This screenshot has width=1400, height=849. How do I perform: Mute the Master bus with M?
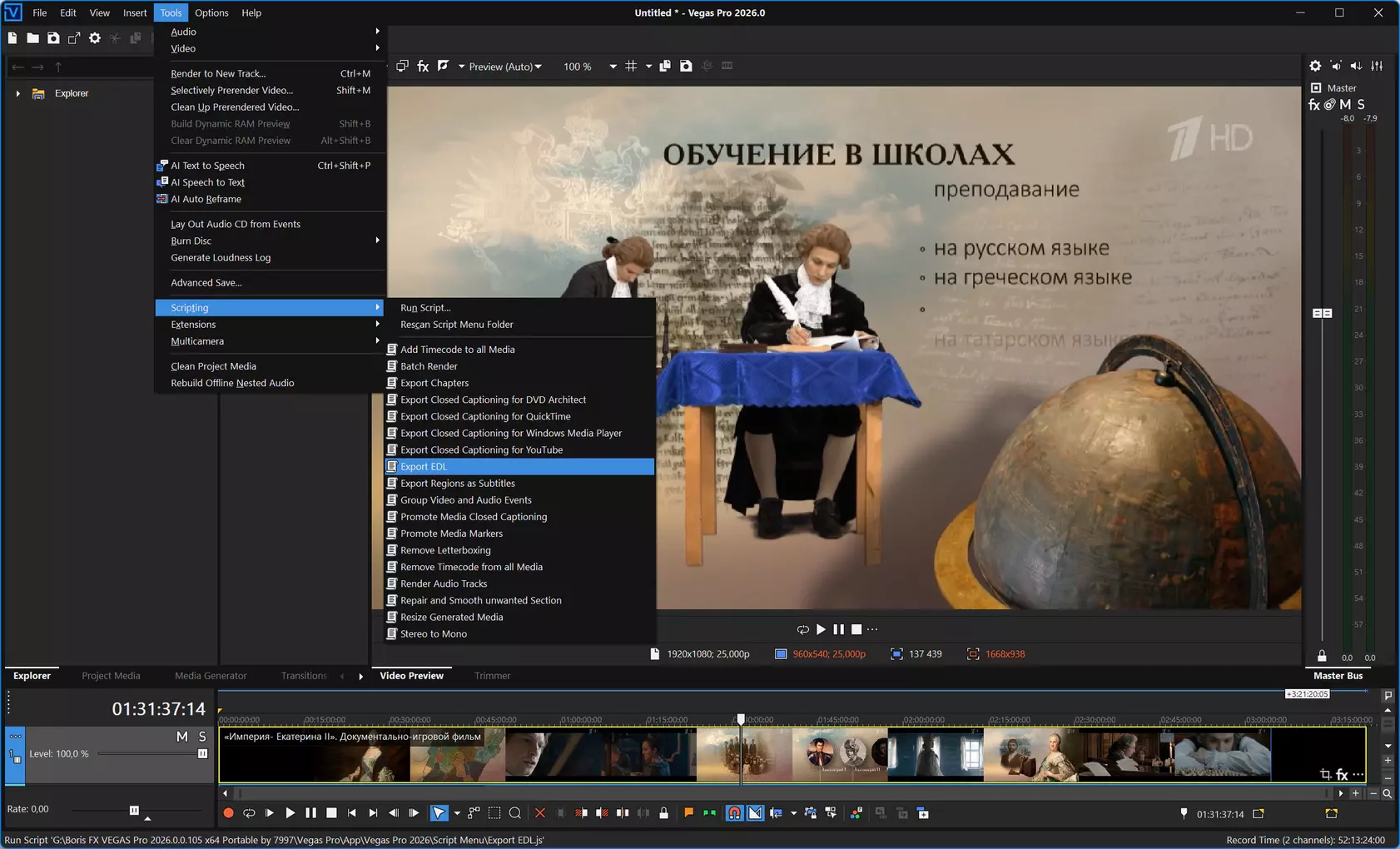click(1345, 105)
